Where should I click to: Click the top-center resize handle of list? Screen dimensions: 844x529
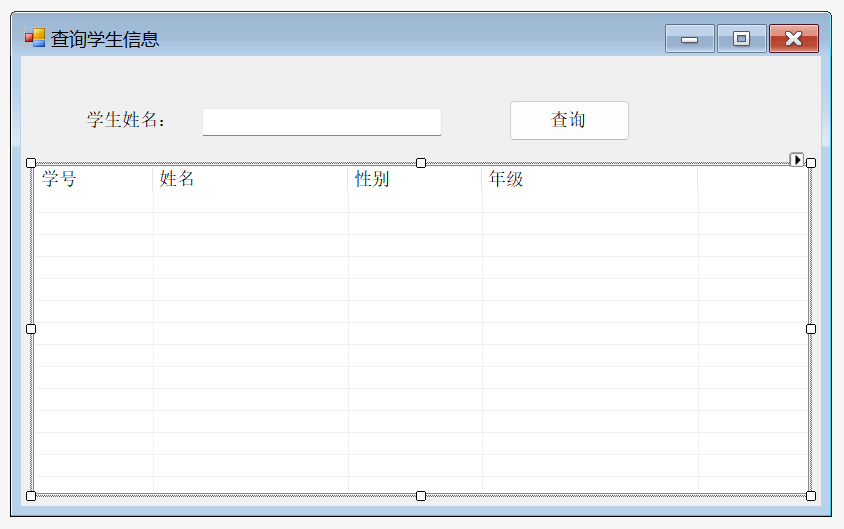(421, 163)
